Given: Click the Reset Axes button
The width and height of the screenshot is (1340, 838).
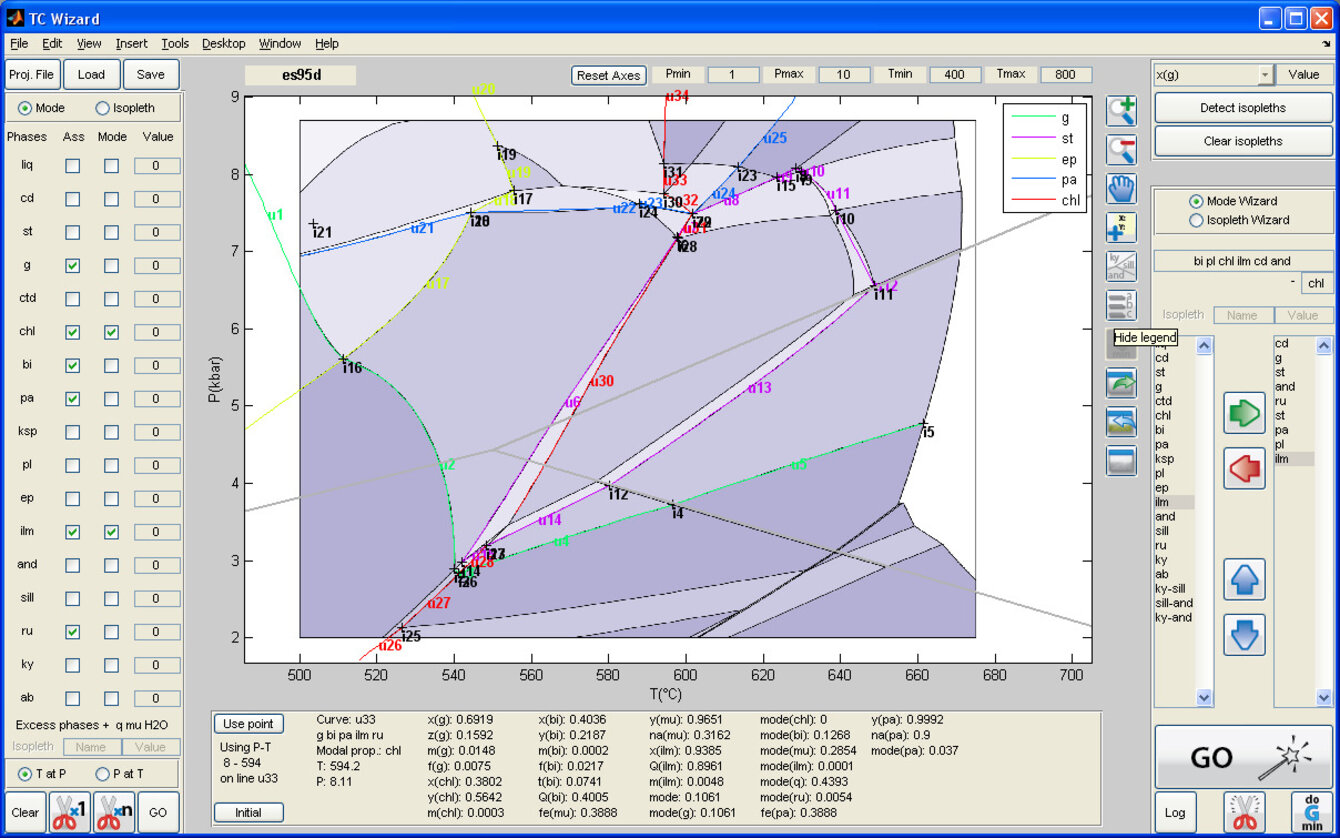Looking at the screenshot, I should click(608, 76).
